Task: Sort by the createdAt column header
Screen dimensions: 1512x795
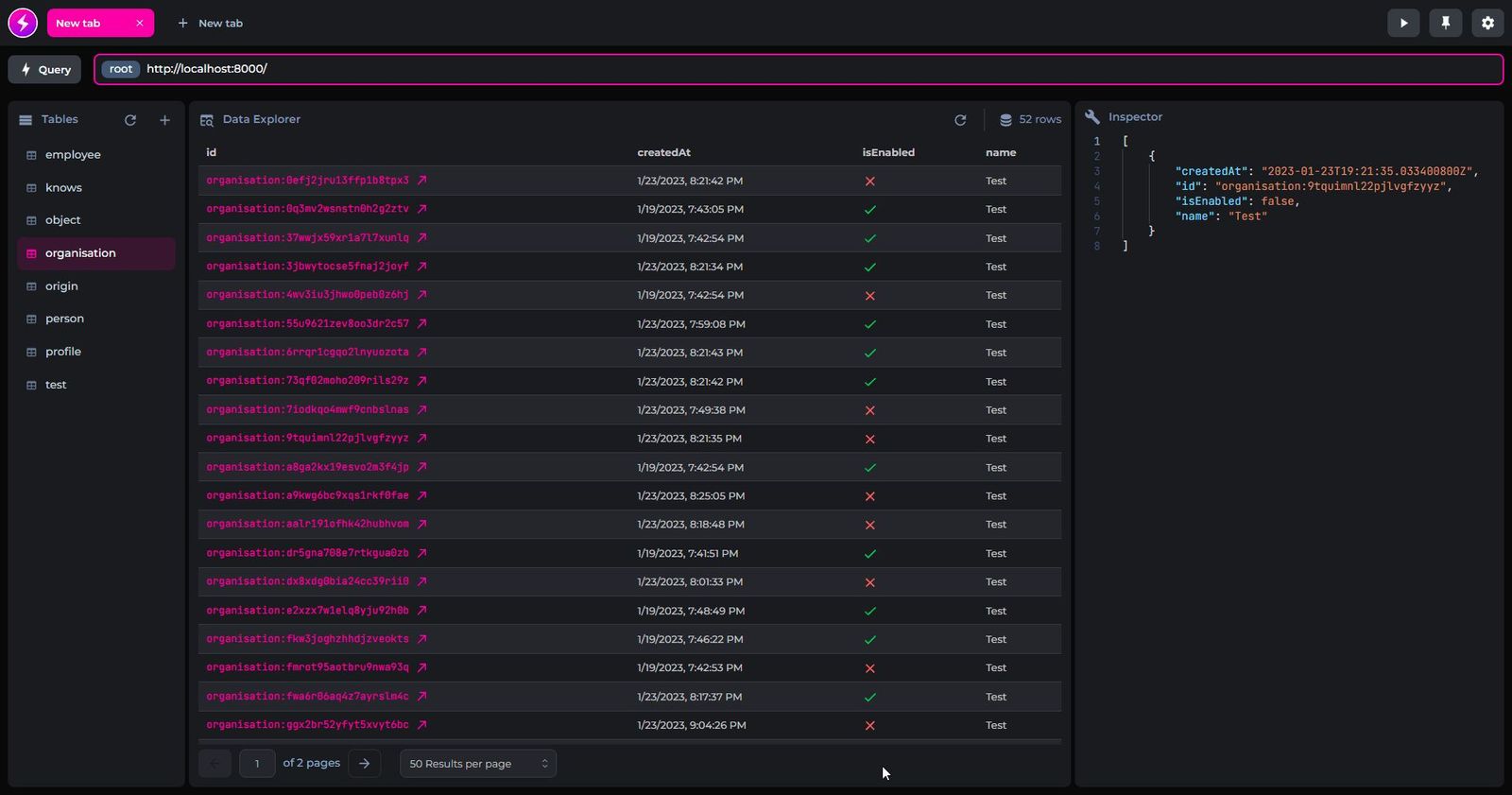Action: [x=663, y=152]
